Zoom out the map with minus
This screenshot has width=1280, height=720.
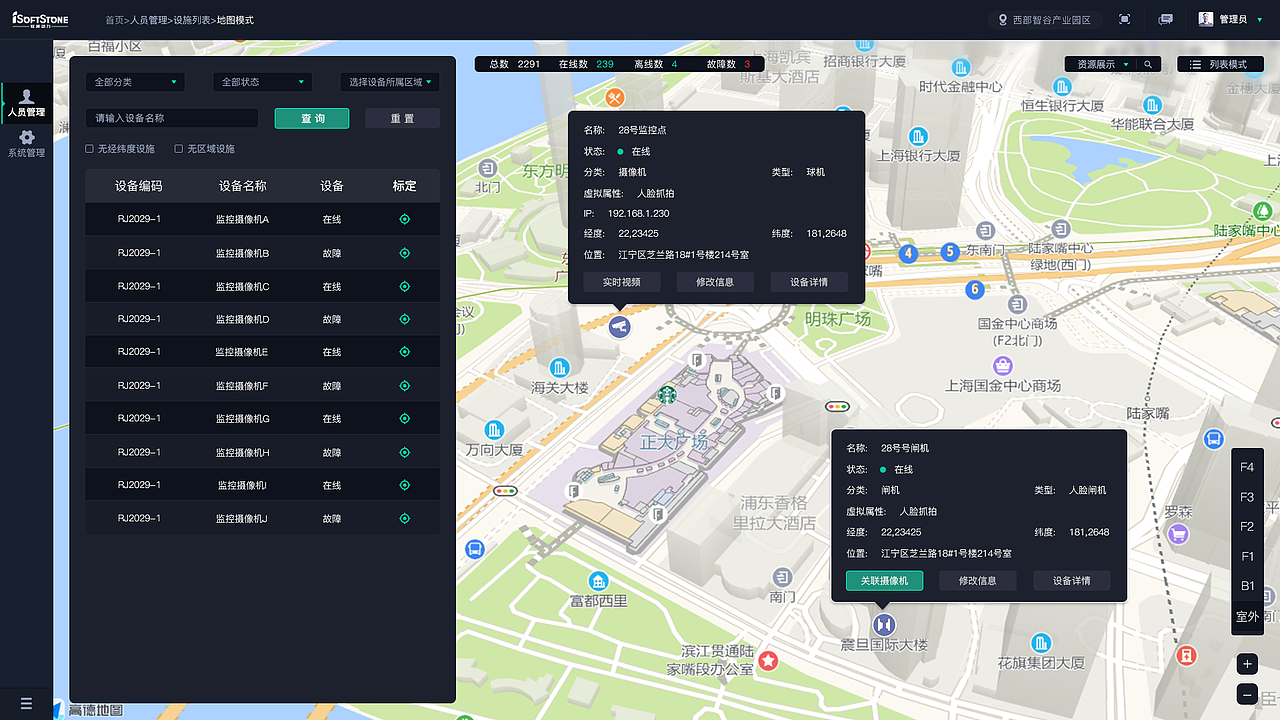(x=1247, y=693)
